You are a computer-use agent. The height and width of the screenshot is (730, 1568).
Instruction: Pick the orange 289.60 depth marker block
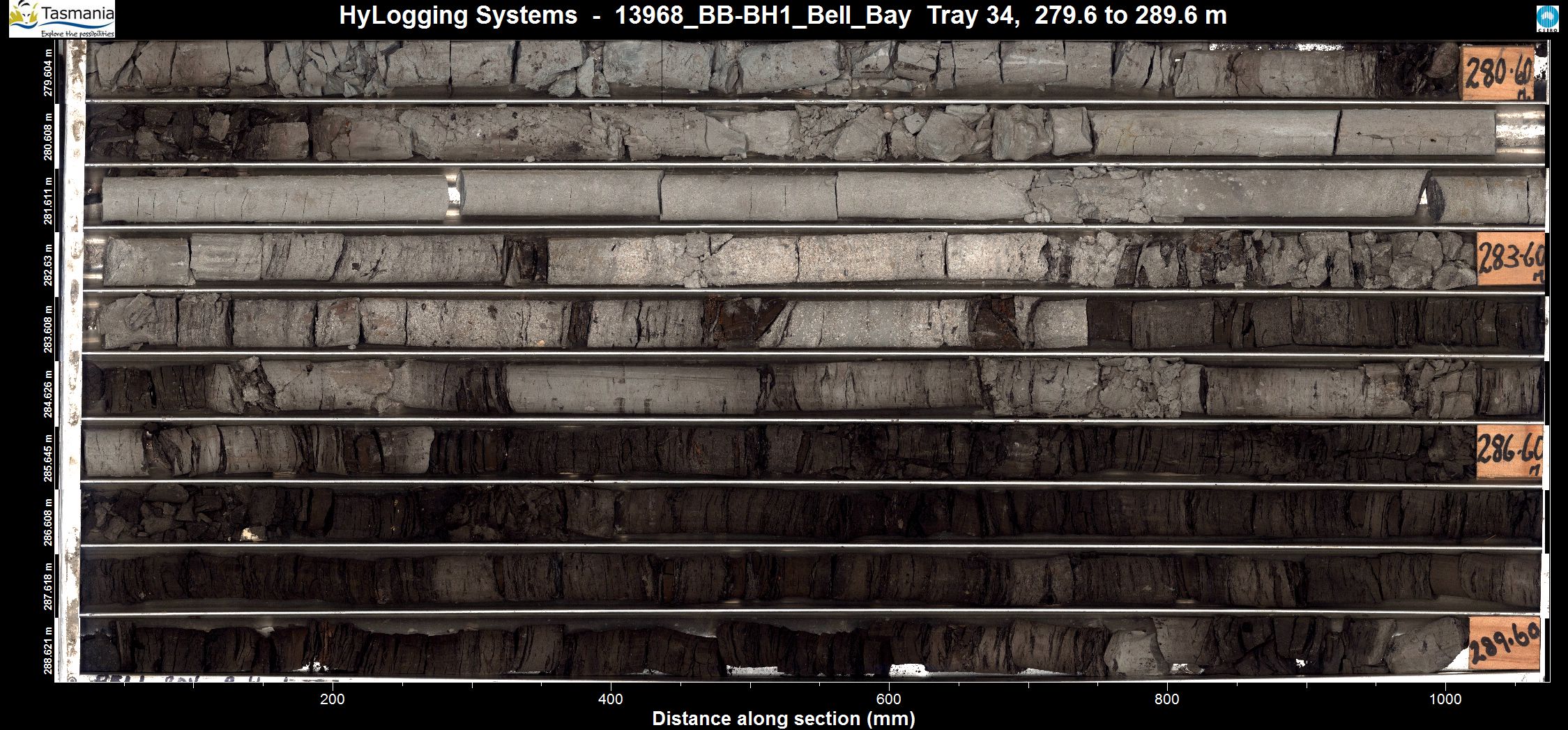1504,644
